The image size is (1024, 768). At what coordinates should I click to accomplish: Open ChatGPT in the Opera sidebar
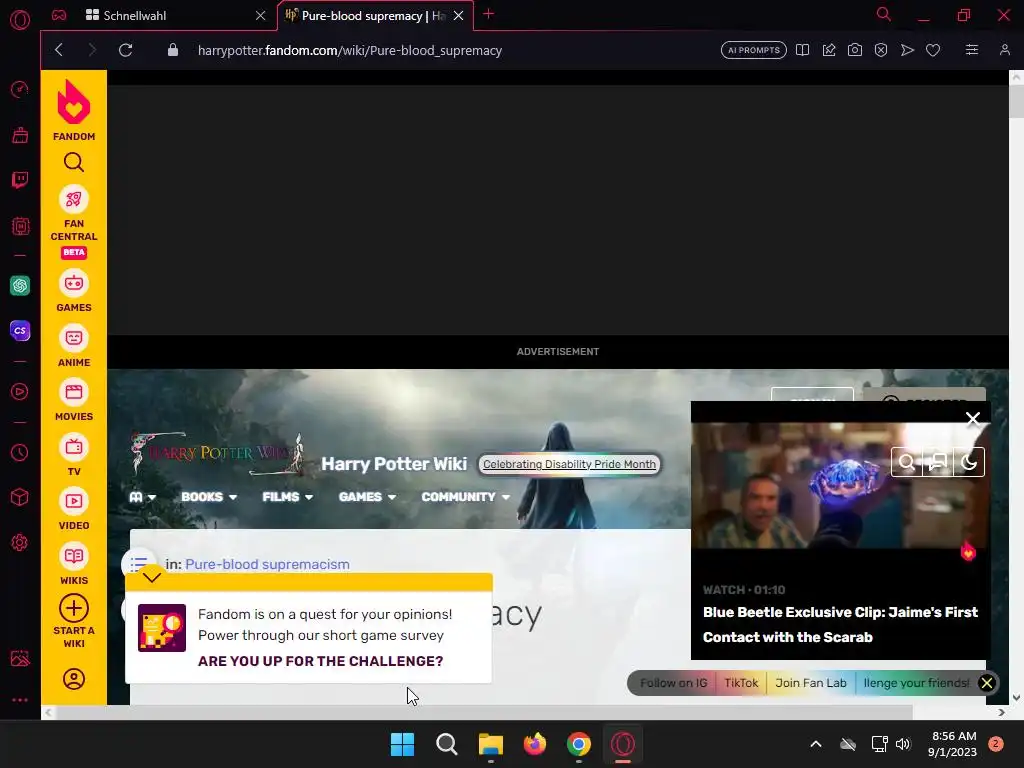click(20, 285)
